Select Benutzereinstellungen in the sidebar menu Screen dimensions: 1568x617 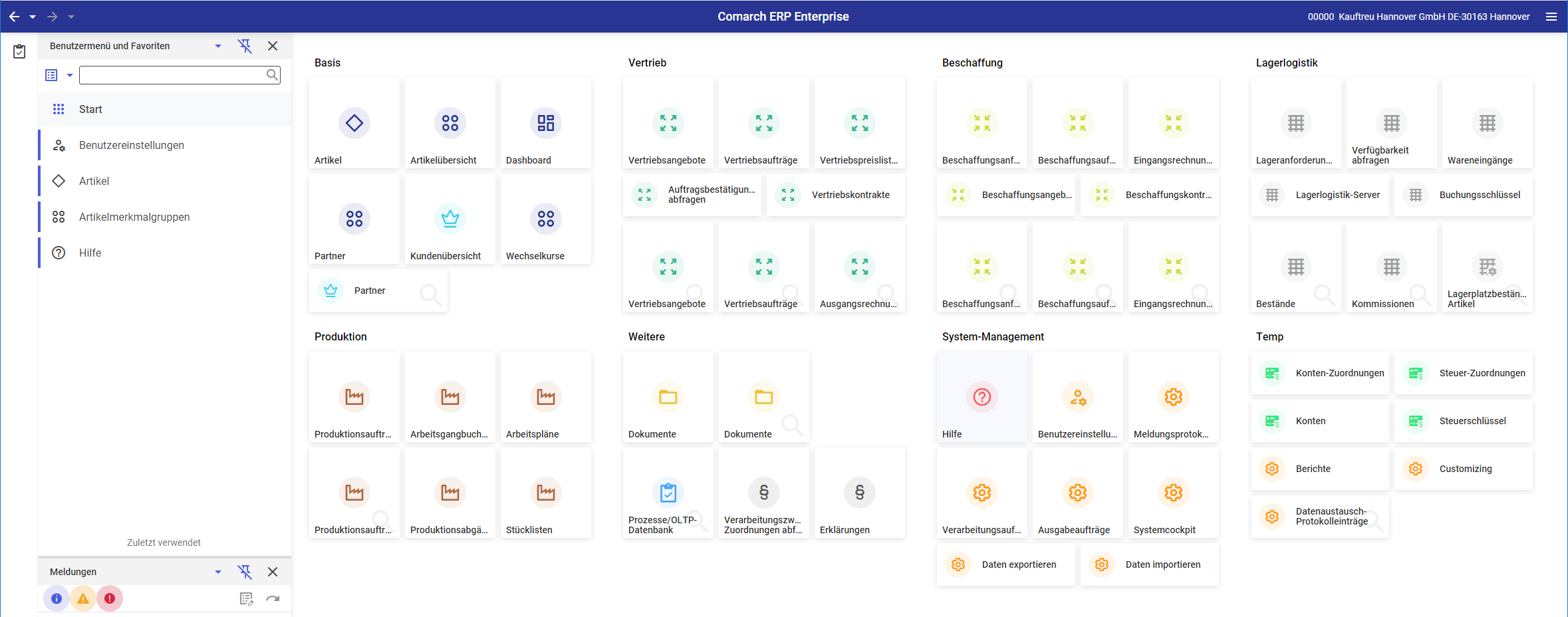(131, 145)
